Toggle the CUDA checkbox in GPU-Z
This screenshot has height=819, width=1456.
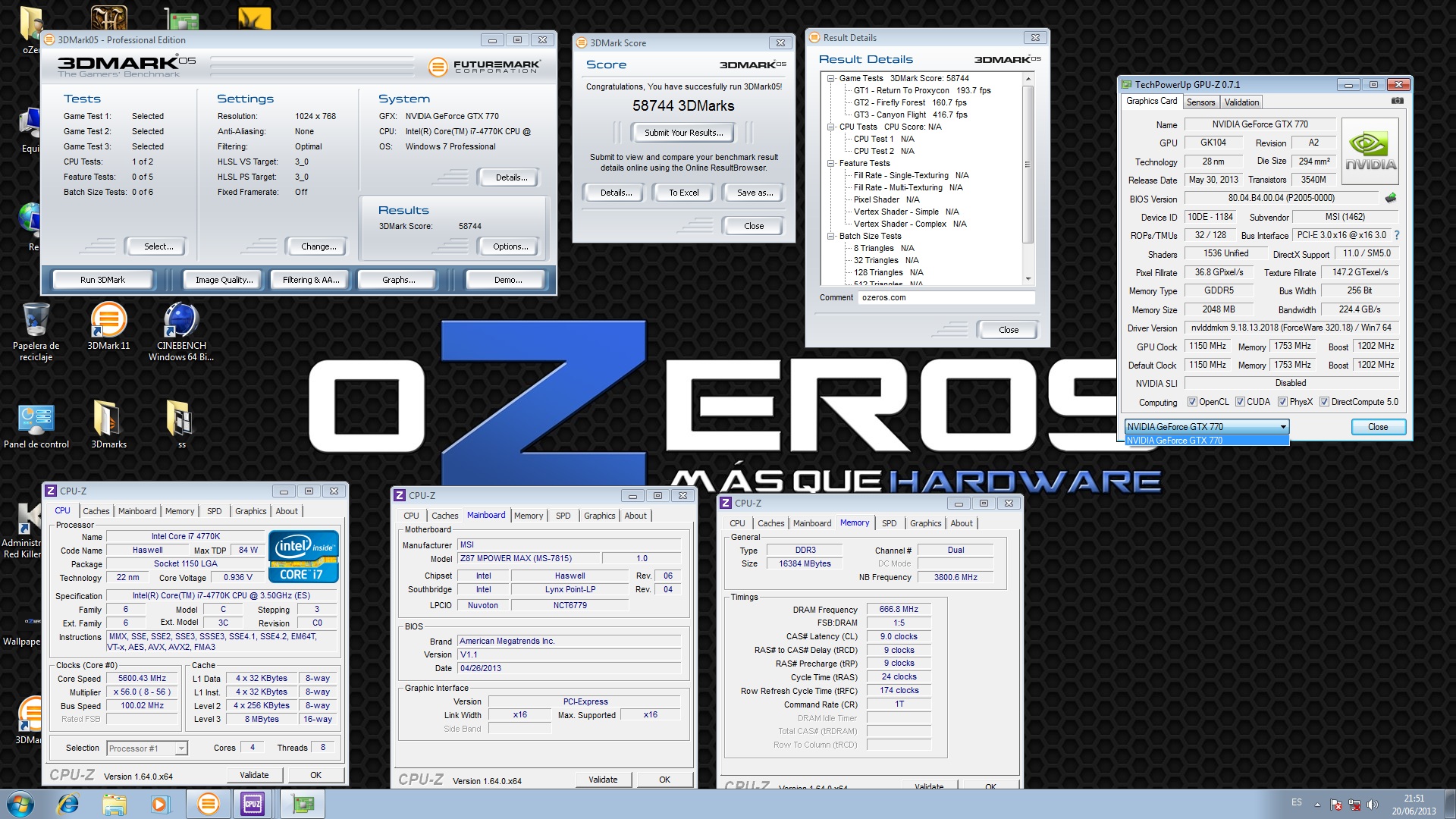[1240, 402]
